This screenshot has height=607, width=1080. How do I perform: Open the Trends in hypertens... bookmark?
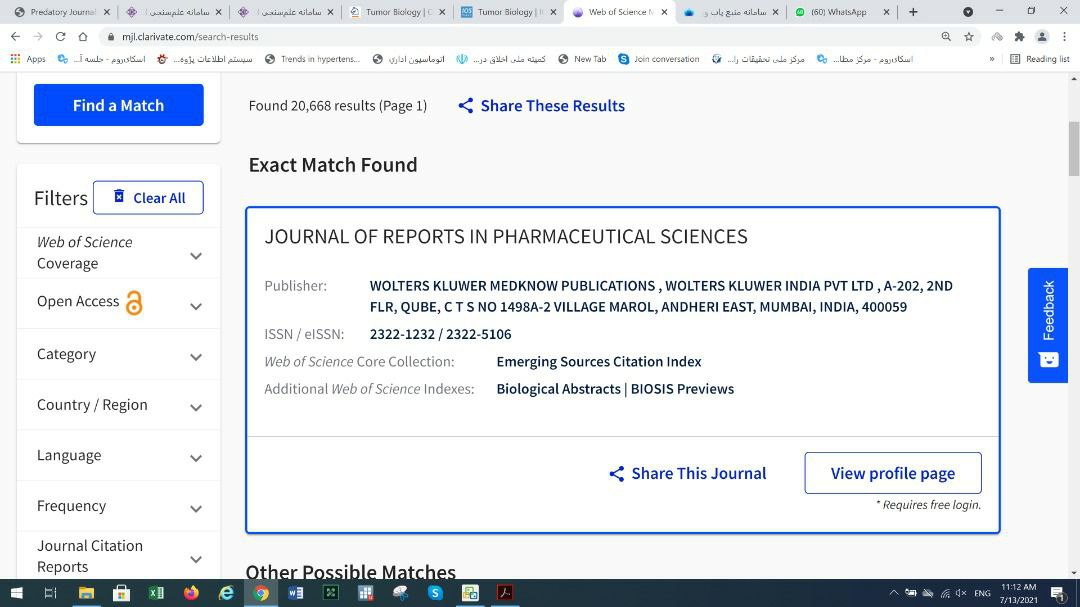click(x=312, y=59)
